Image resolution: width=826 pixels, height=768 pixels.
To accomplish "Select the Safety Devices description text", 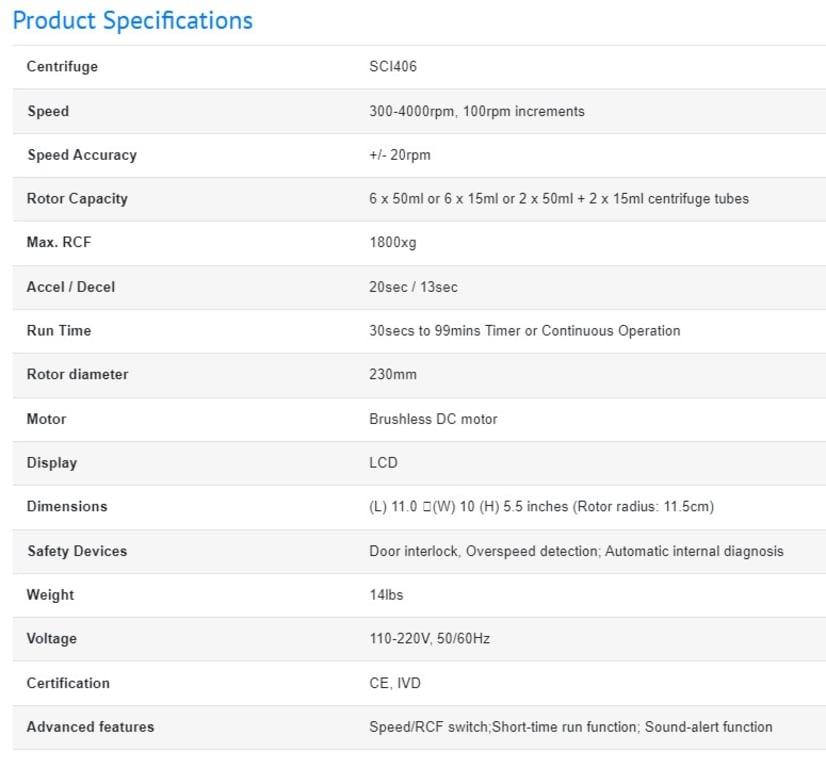I will pyautogui.click(x=576, y=551).
